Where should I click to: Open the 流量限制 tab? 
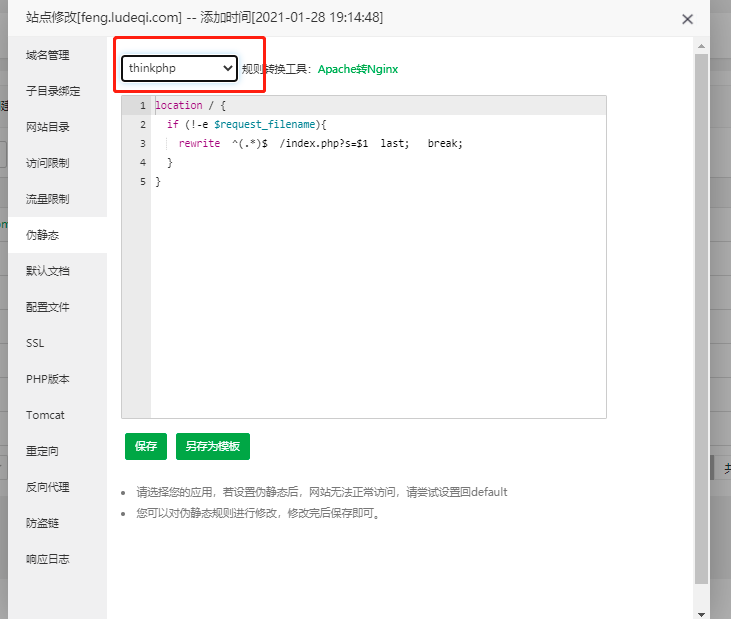[48, 199]
